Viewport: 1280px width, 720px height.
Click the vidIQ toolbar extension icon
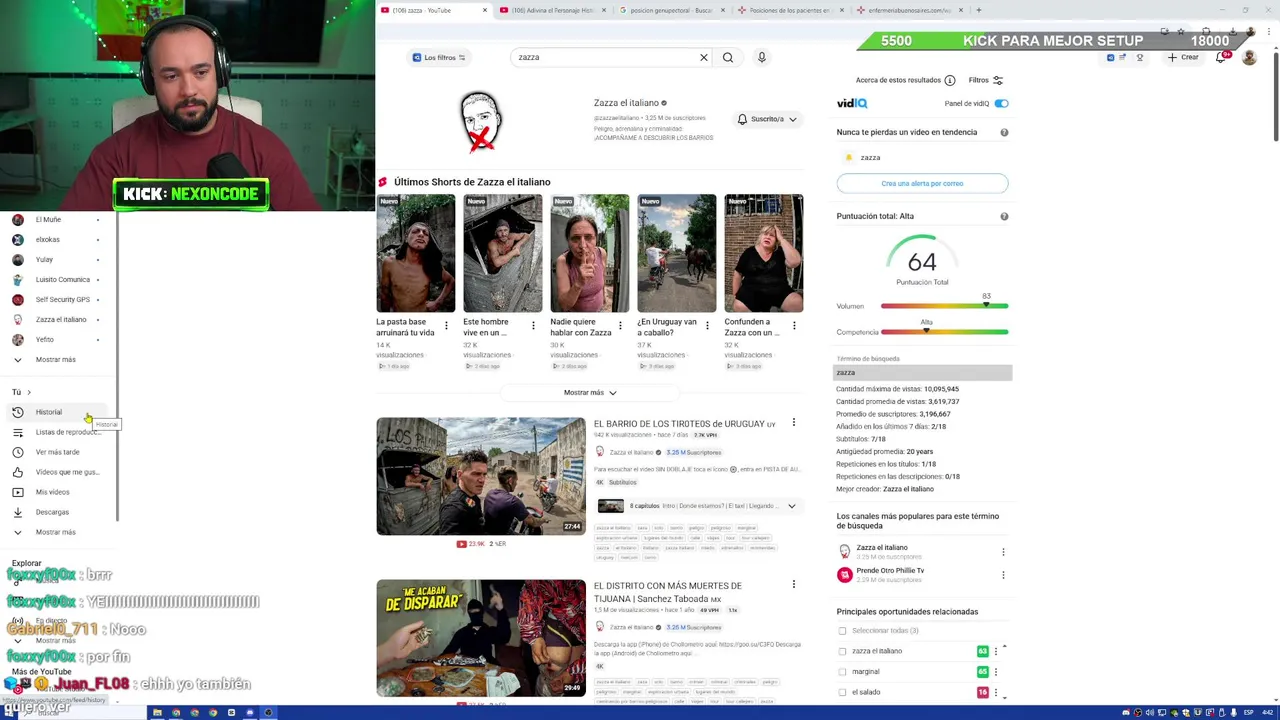click(x=1111, y=57)
